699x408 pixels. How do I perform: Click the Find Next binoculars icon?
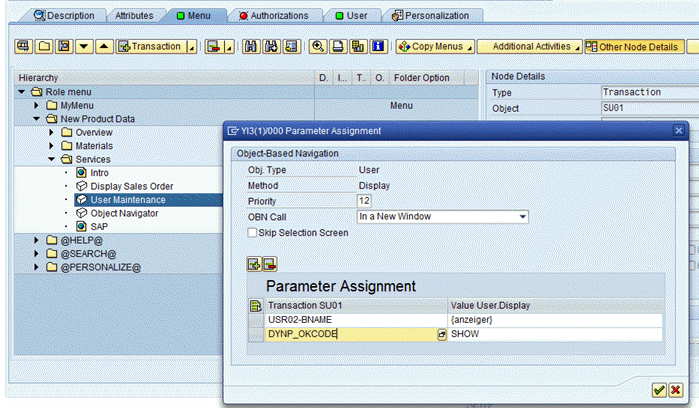click(271, 46)
